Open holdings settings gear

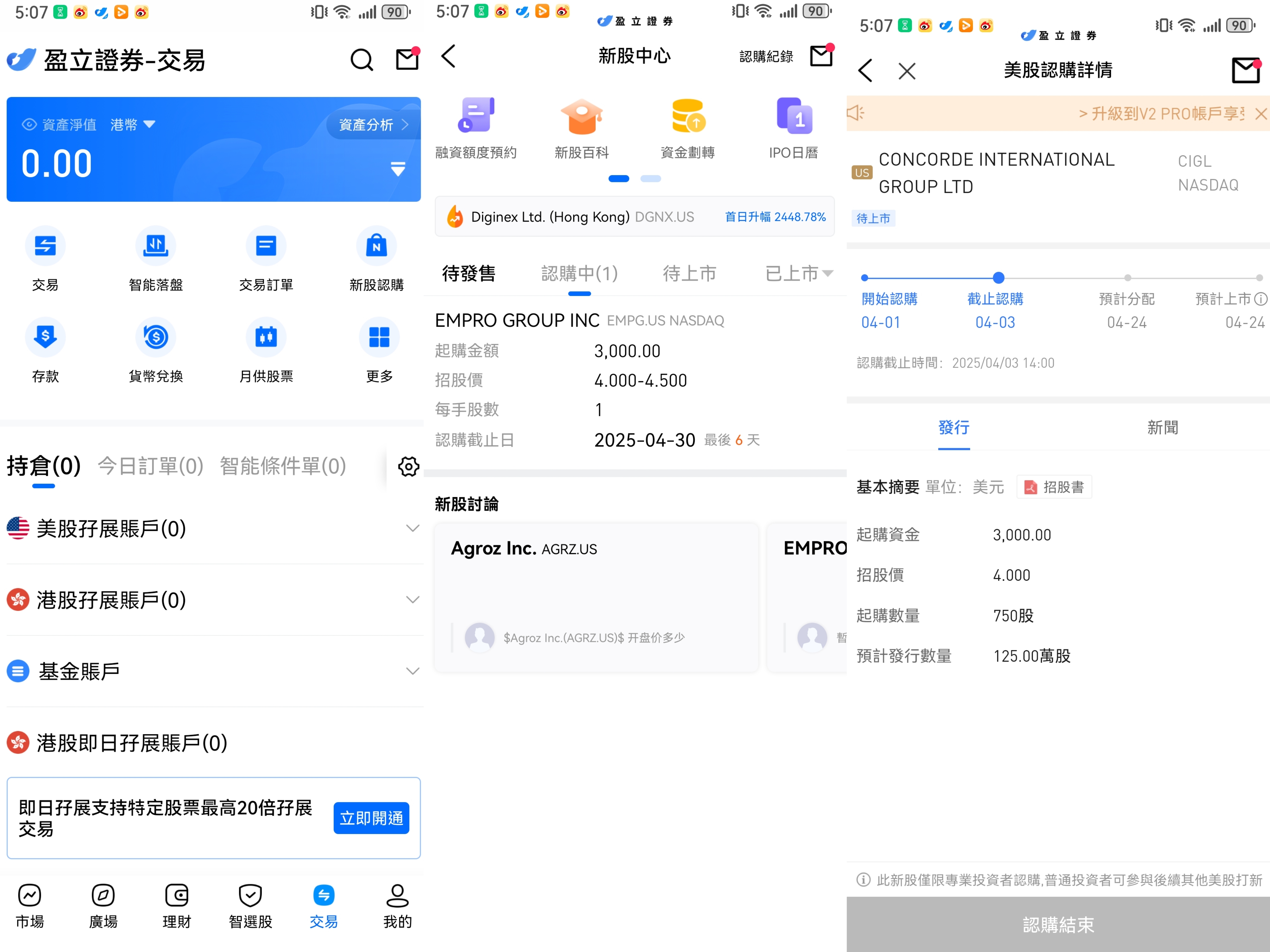[408, 466]
